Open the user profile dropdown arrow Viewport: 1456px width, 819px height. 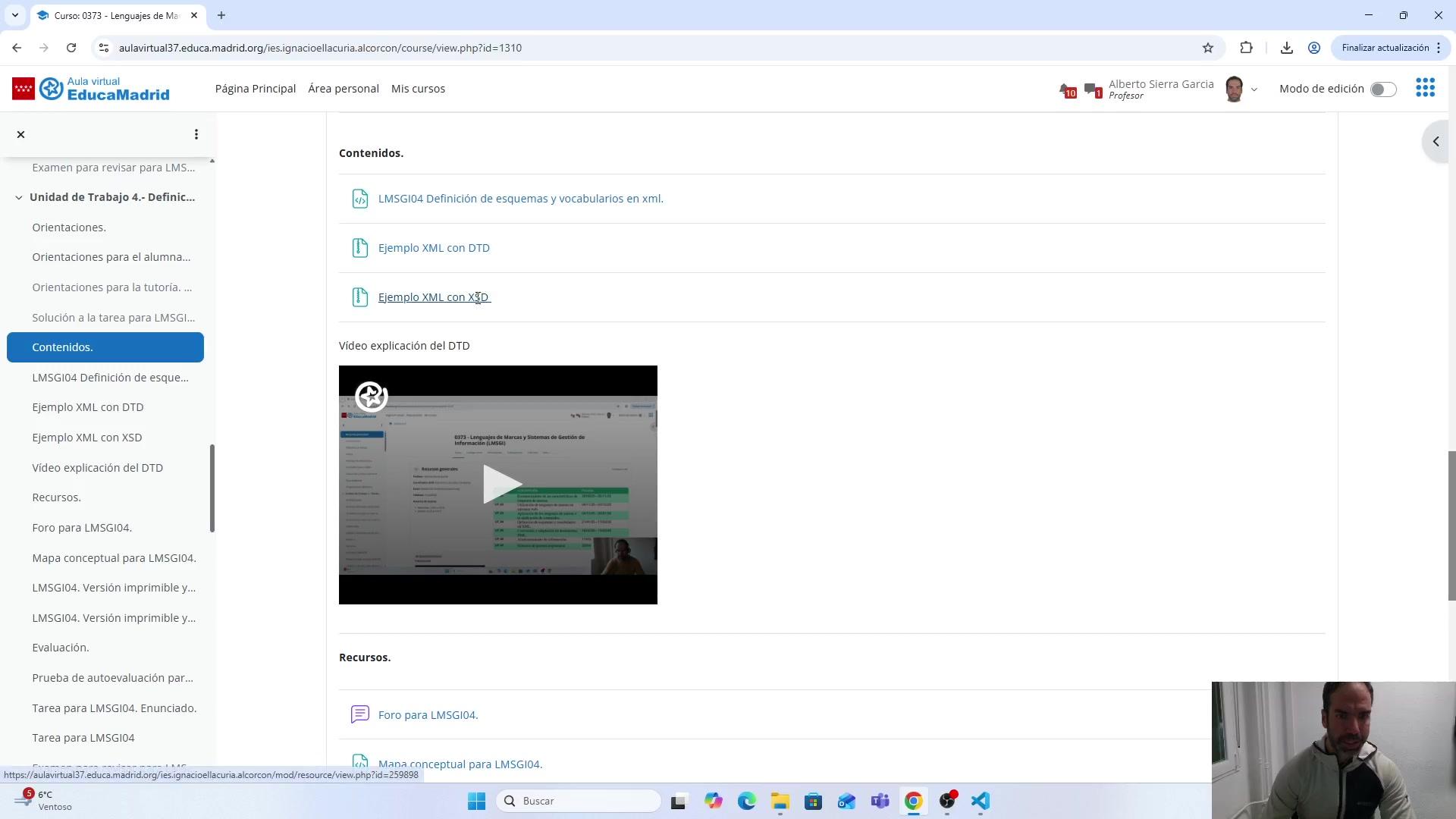1254,89
